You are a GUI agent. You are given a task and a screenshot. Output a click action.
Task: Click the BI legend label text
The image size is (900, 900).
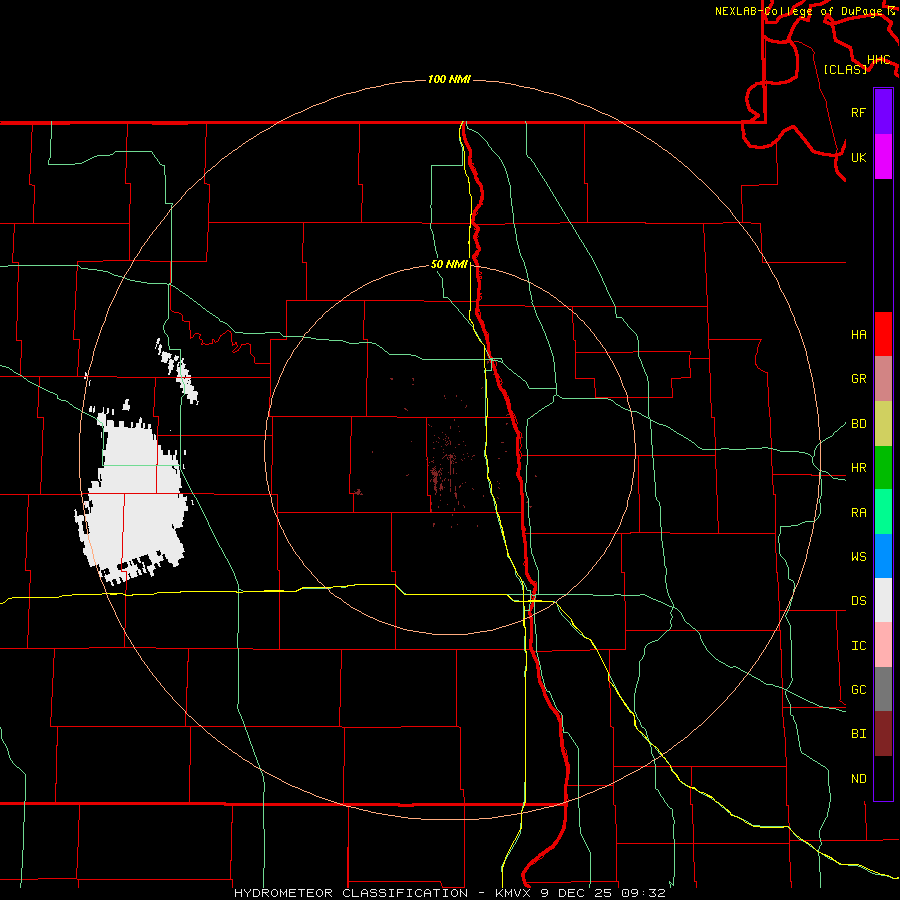[x=859, y=734]
